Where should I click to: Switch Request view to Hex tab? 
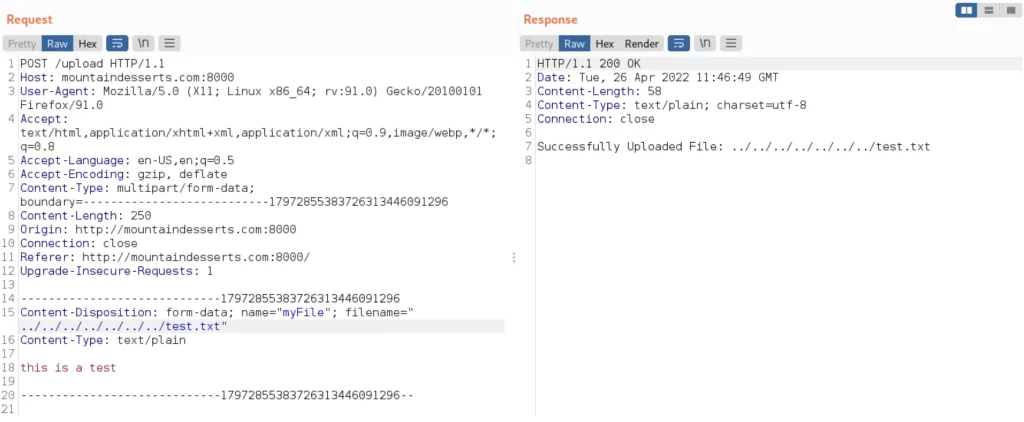point(88,44)
